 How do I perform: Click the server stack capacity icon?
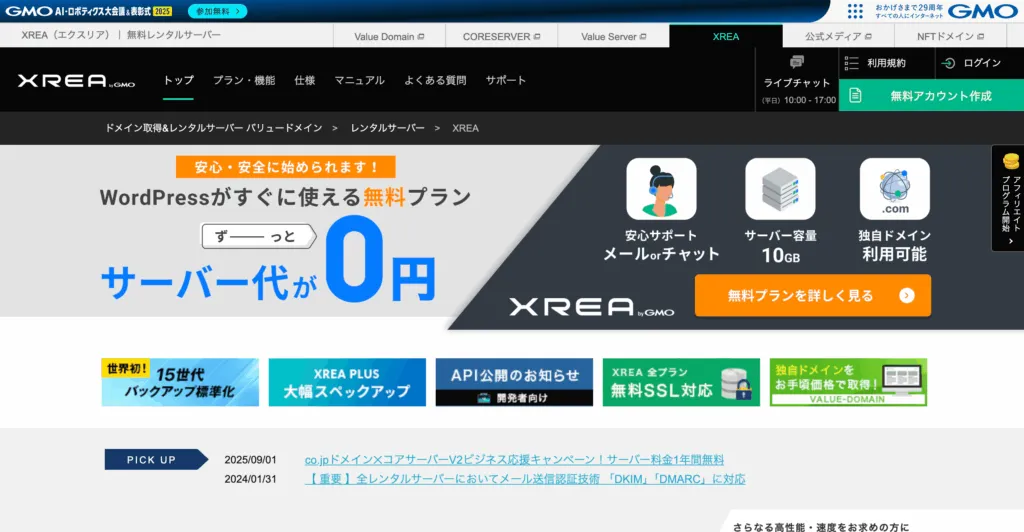(x=780, y=189)
